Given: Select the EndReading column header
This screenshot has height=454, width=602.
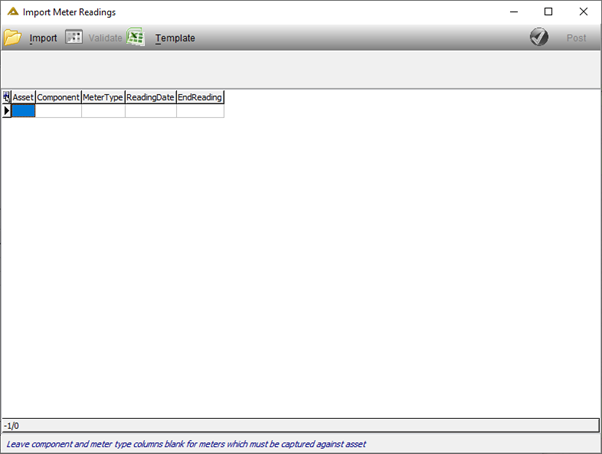Looking at the screenshot, I should (200, 97).
